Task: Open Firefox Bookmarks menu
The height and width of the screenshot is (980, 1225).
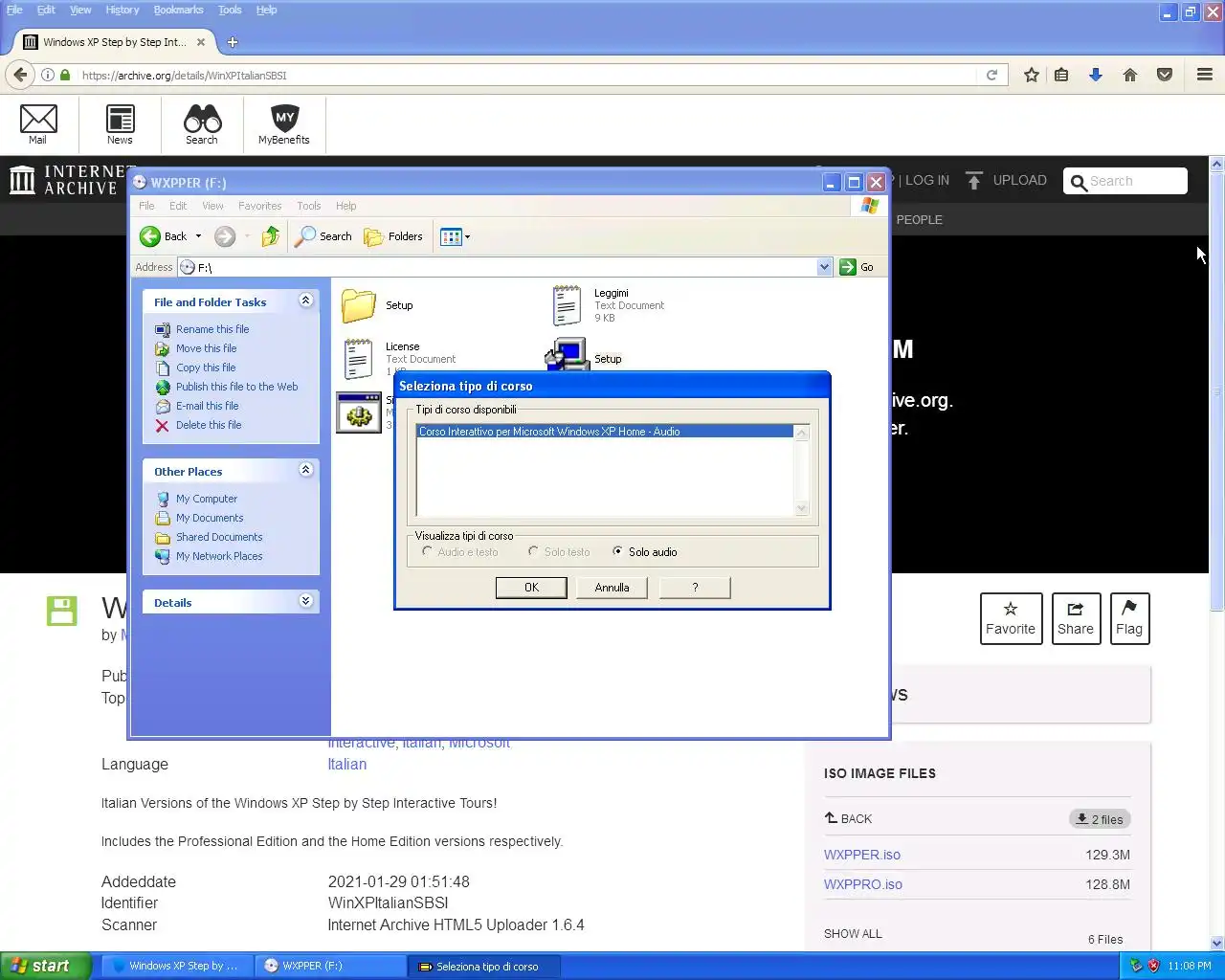Action: pos(178,10)
